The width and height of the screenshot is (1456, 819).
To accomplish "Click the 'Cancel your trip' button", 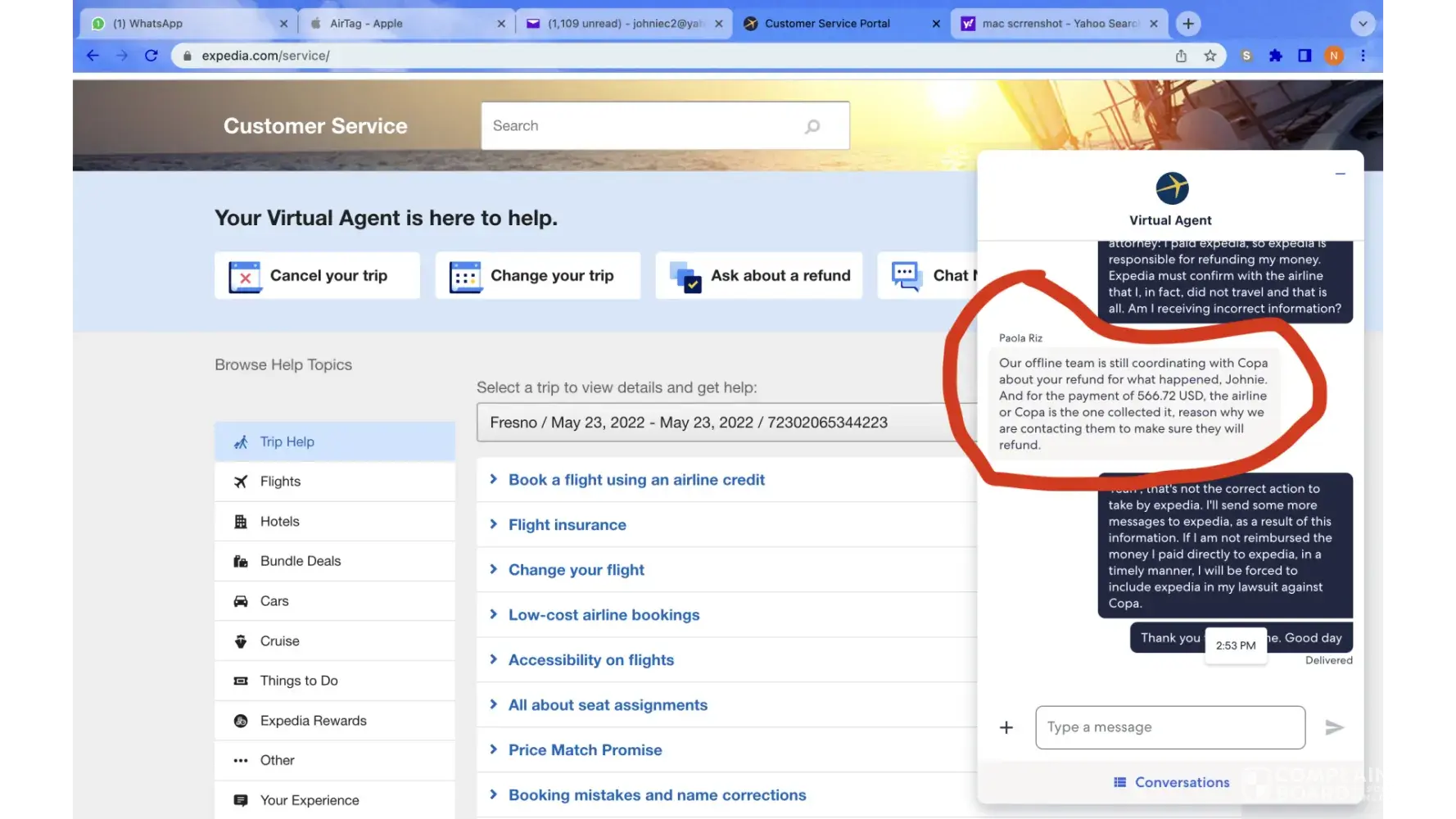I will [317, 276].
